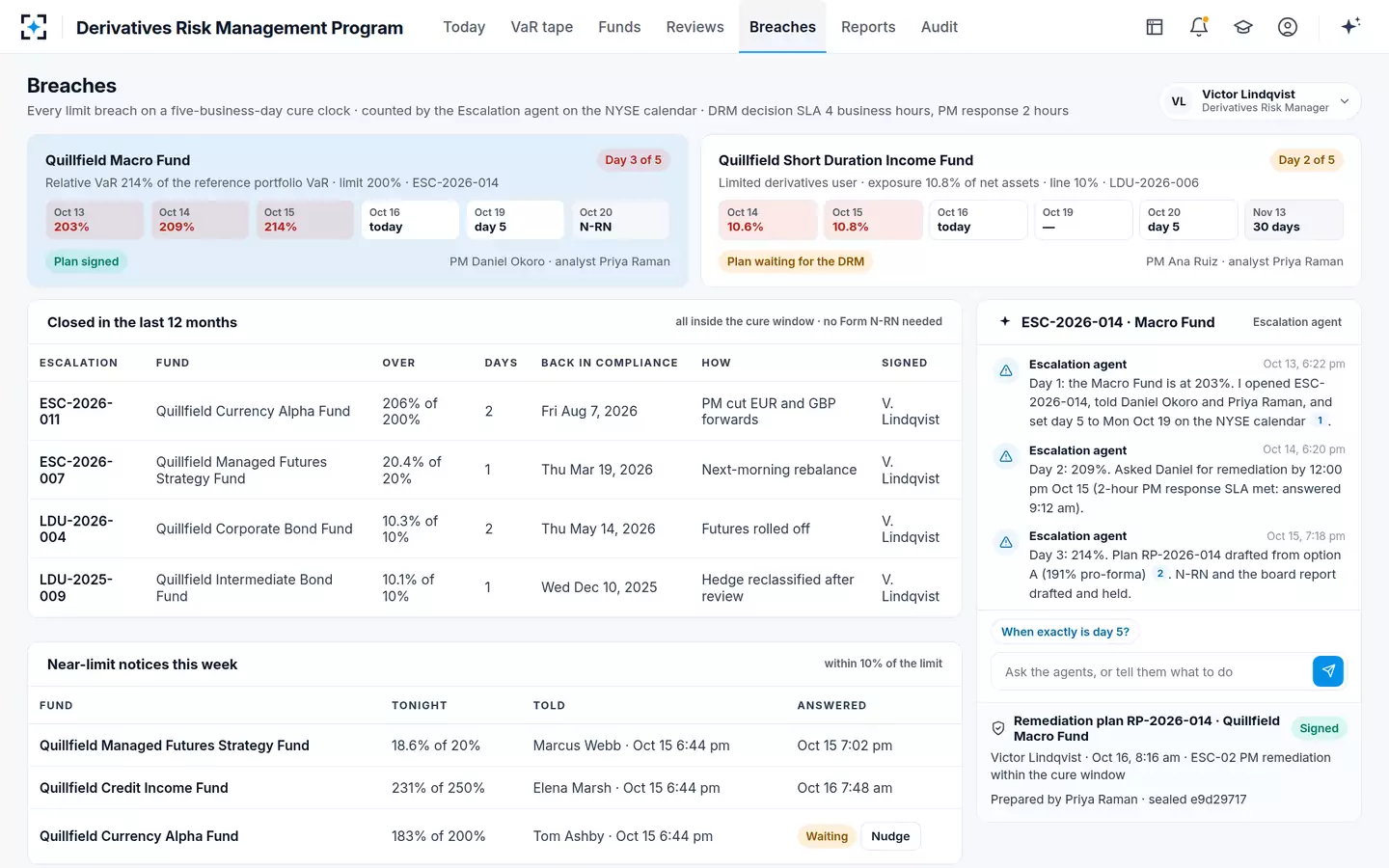1389x868 pixels.
Task: Focus the Ask the agents input field
Action: point(1152,671)
